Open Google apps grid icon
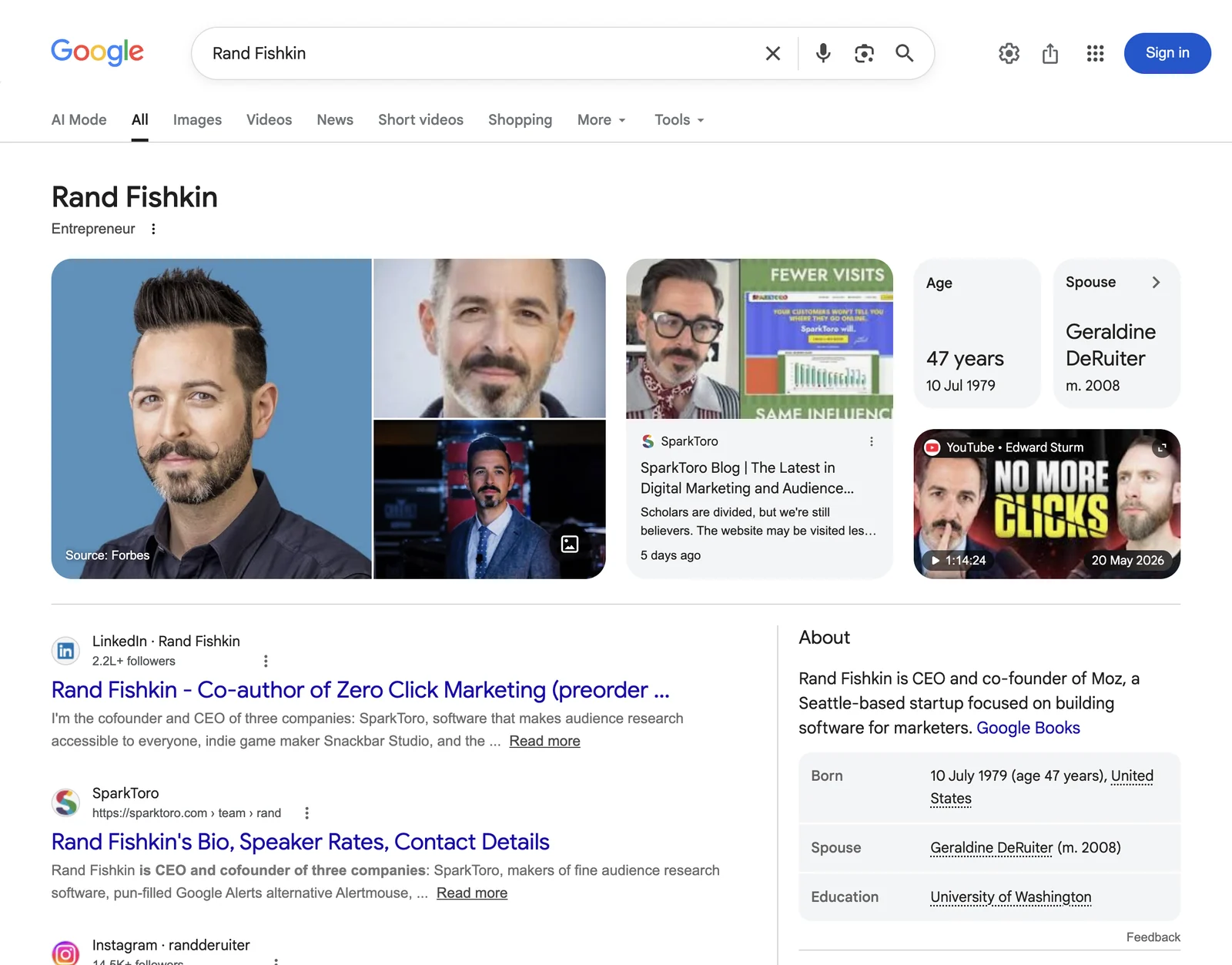1232x965 pixels. (1095, 53)
